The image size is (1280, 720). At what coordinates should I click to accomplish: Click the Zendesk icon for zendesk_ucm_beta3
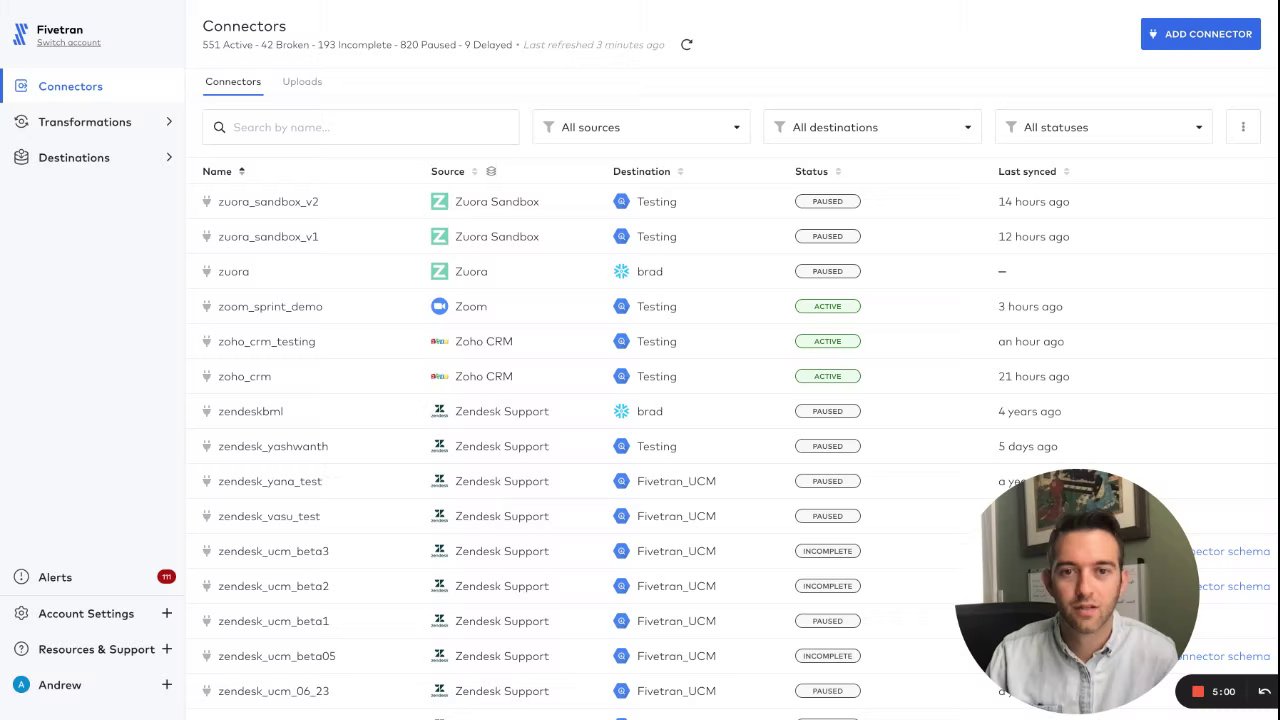(x=439, y=551)
